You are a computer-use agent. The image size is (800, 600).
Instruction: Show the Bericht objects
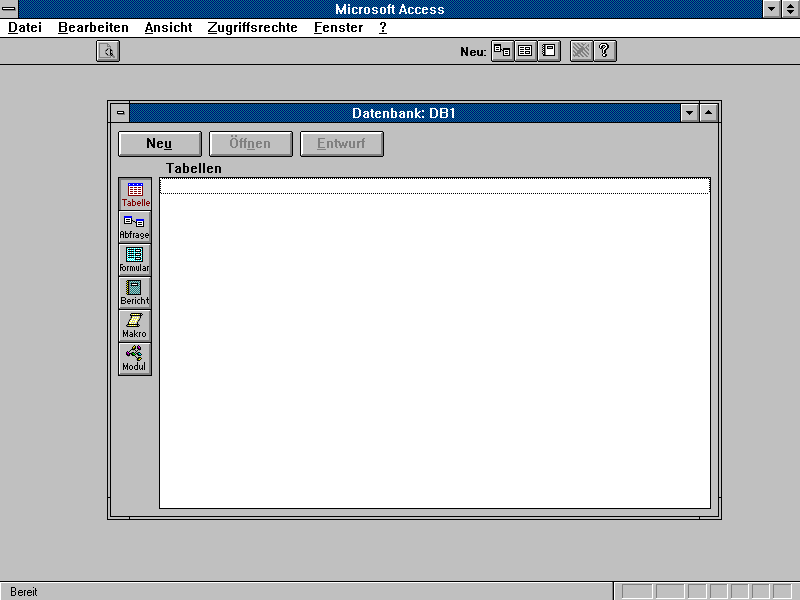click(135, 293)
